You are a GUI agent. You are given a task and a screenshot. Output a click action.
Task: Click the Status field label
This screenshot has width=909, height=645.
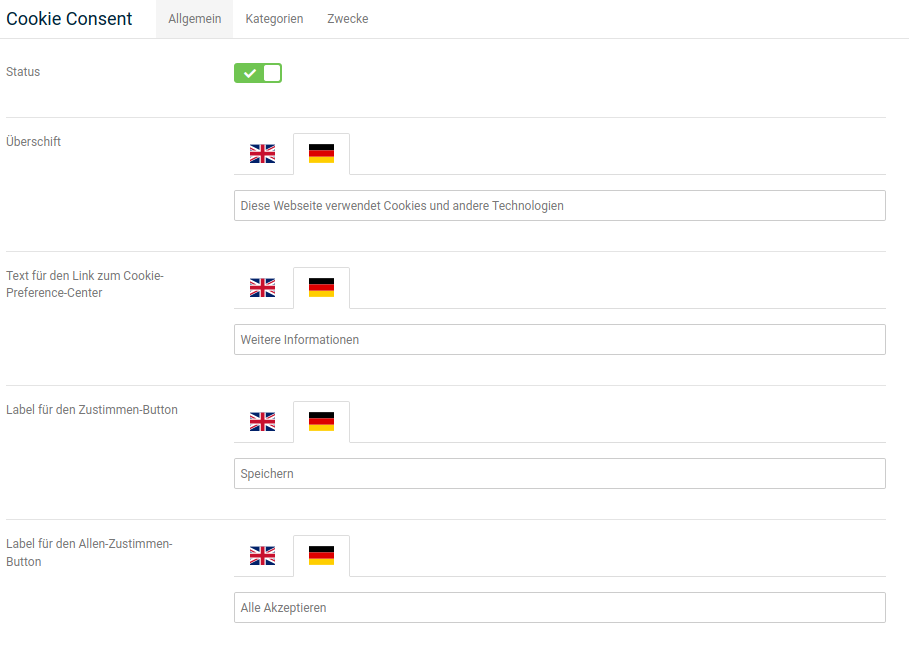pyautogui.click(x=23, y=72)
